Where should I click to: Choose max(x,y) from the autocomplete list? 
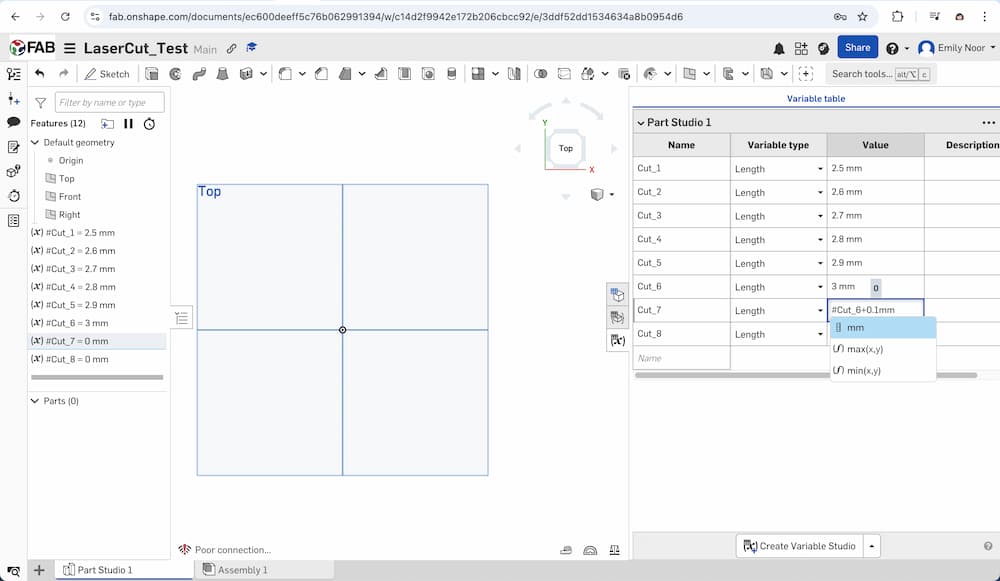click(883, 349)
